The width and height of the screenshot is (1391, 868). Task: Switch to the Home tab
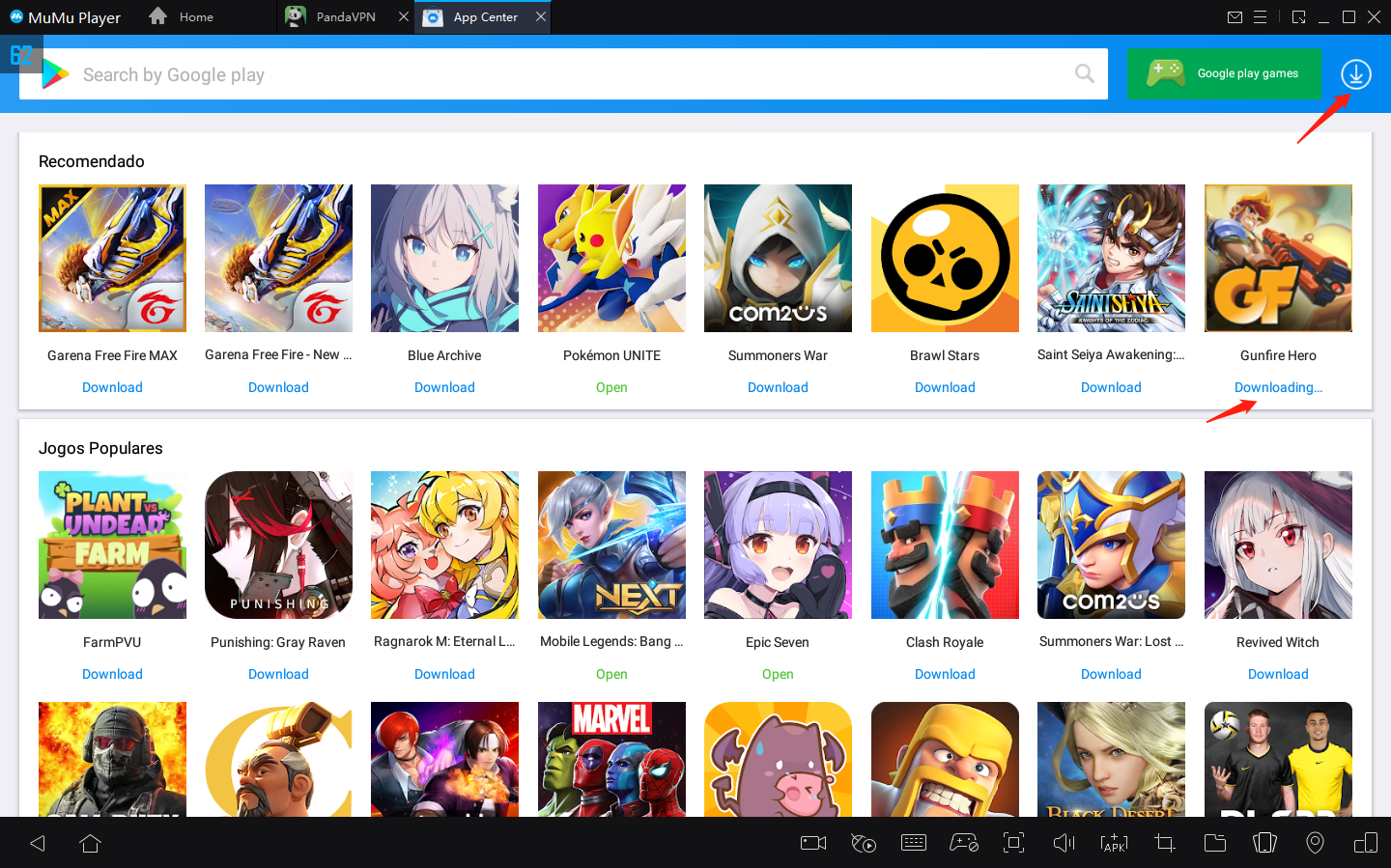(194, 16)
